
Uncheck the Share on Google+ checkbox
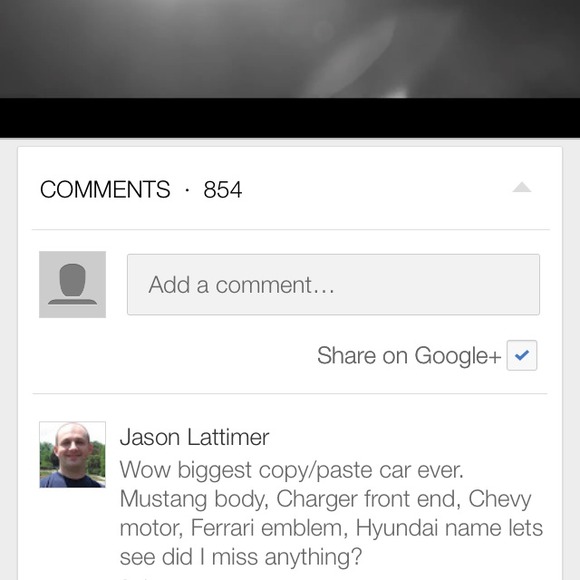pos(522,355)
